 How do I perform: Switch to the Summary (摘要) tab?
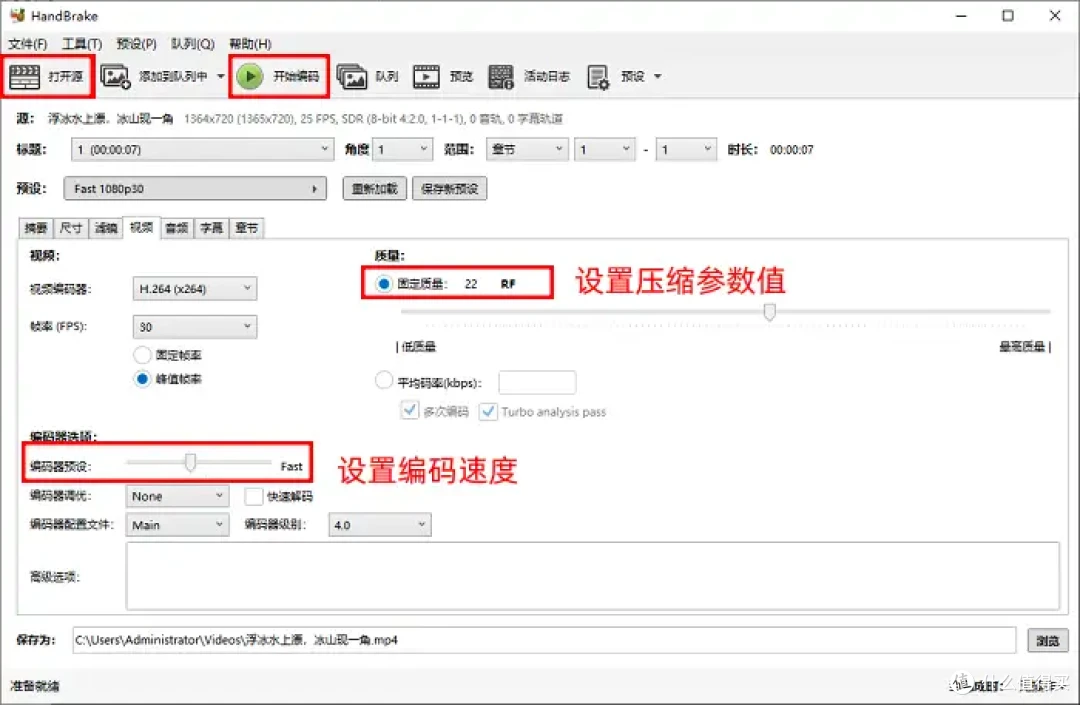tap(36, 228)
